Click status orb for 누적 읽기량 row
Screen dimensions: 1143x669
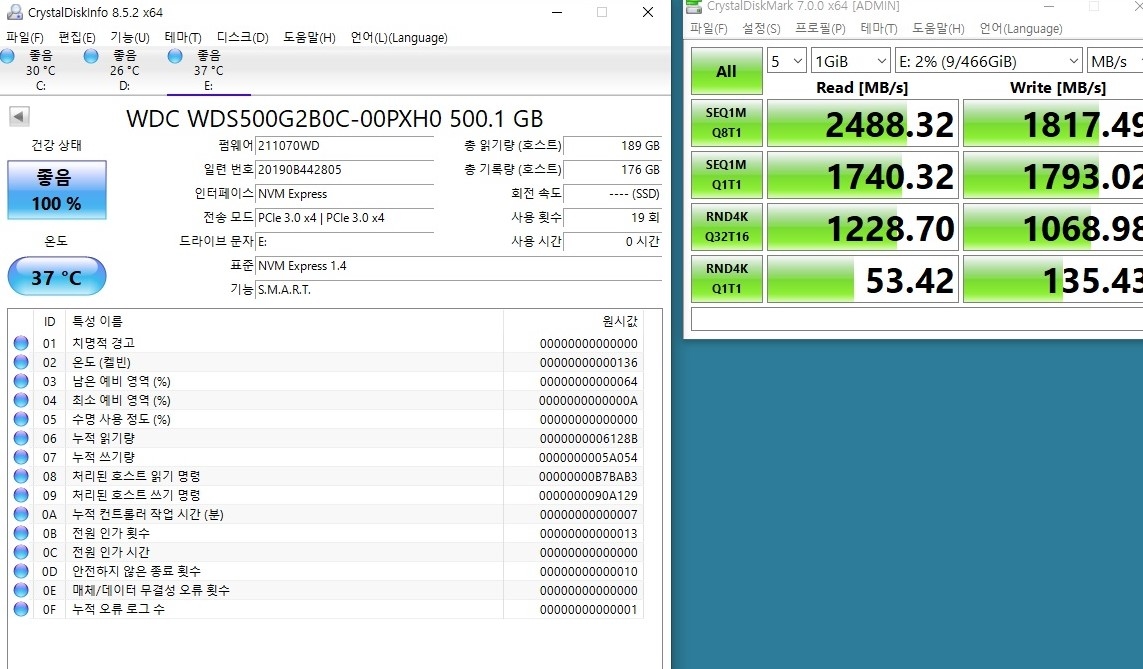pos(21,437)
